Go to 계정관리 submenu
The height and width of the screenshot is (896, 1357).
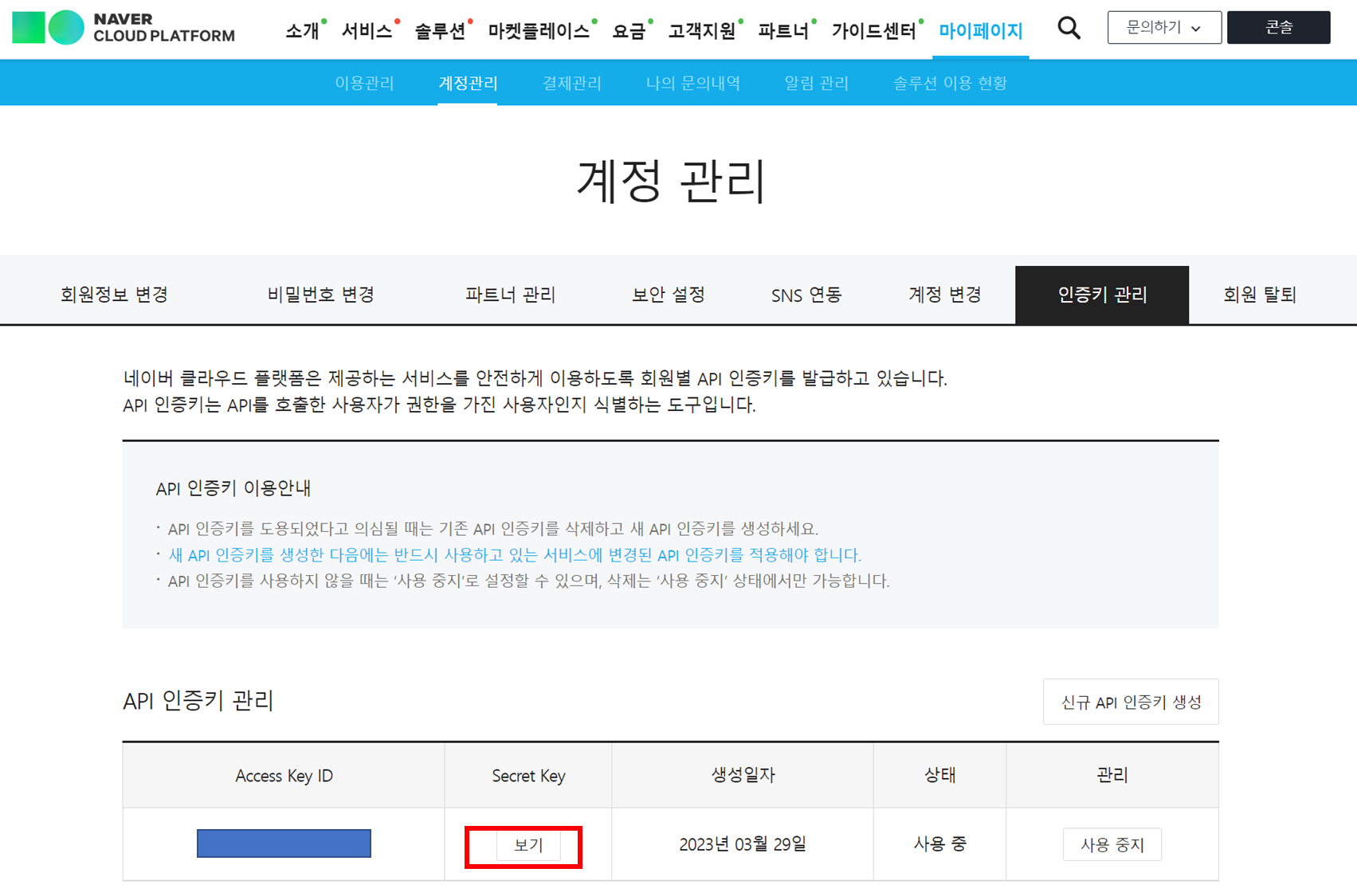coord(468,83)
